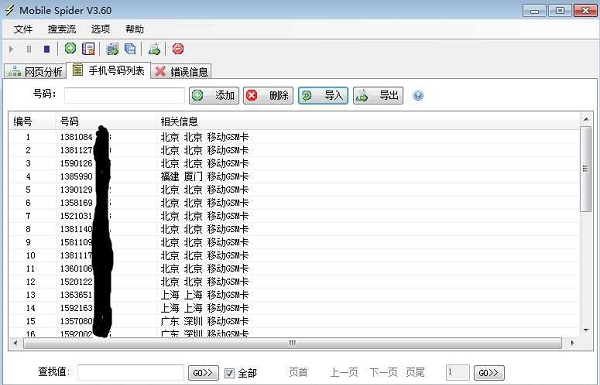Open the 帮助 menu

coord(135,29)
